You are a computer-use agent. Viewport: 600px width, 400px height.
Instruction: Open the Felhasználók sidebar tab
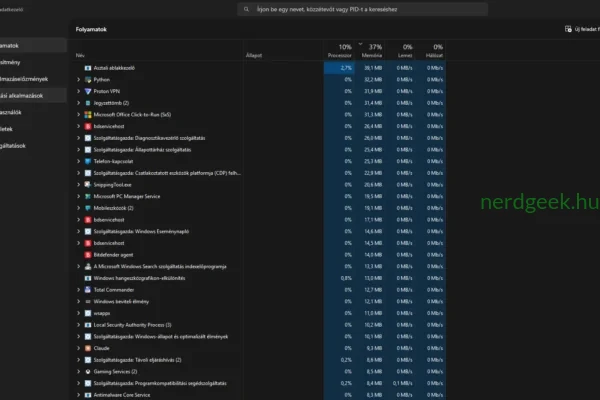pyautogui.click(x=33, y=112)
